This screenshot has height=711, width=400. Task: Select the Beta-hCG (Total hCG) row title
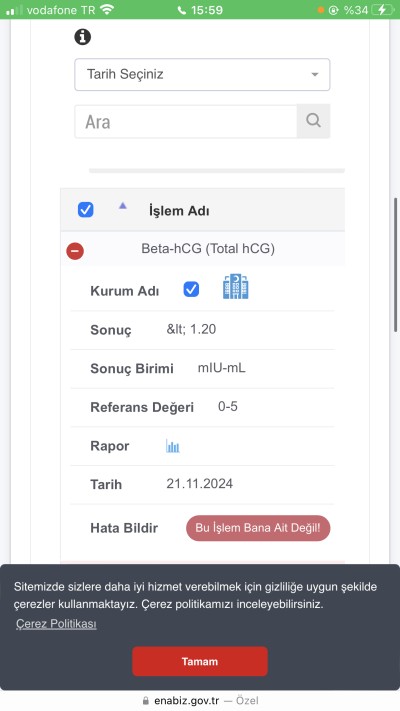pyautogui.click(x=208, y=248)
